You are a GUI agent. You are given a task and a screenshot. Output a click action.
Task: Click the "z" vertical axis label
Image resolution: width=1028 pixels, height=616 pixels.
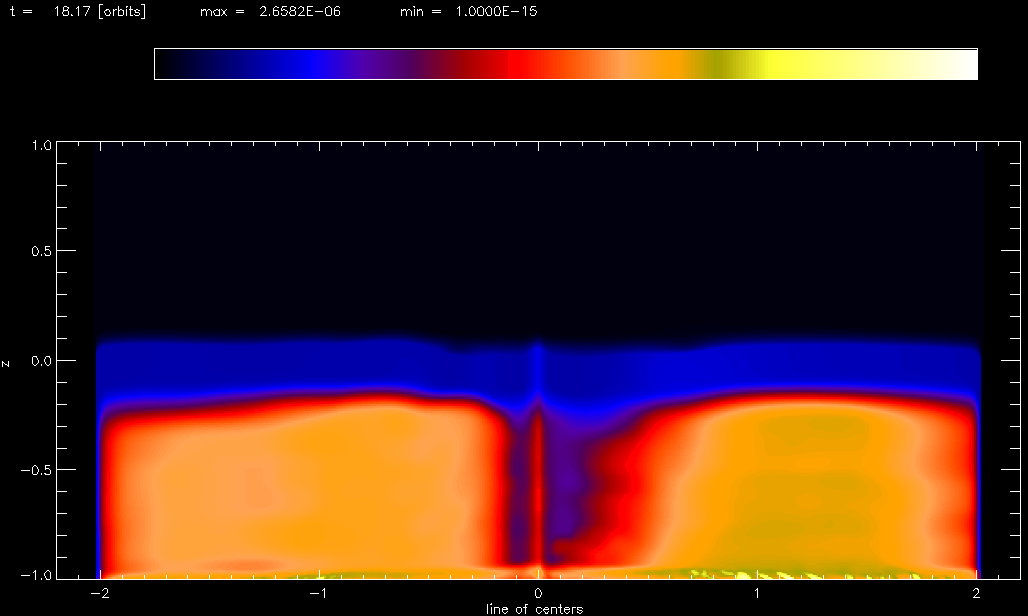(x=8, y=363)
